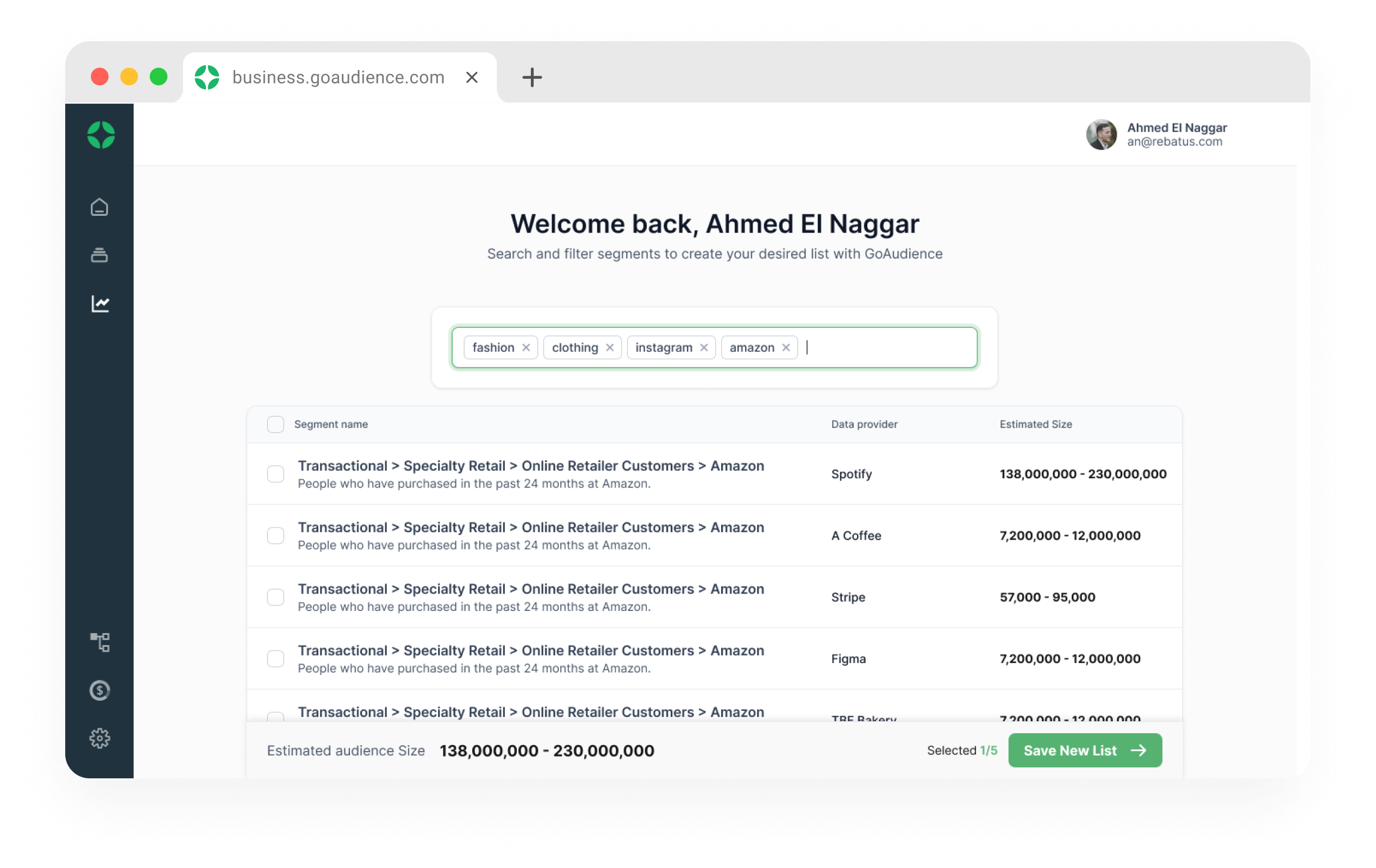Check the A Coffee provider segment row
Viewport: 1376px width, 868px height.
click(x=276, y=535)
